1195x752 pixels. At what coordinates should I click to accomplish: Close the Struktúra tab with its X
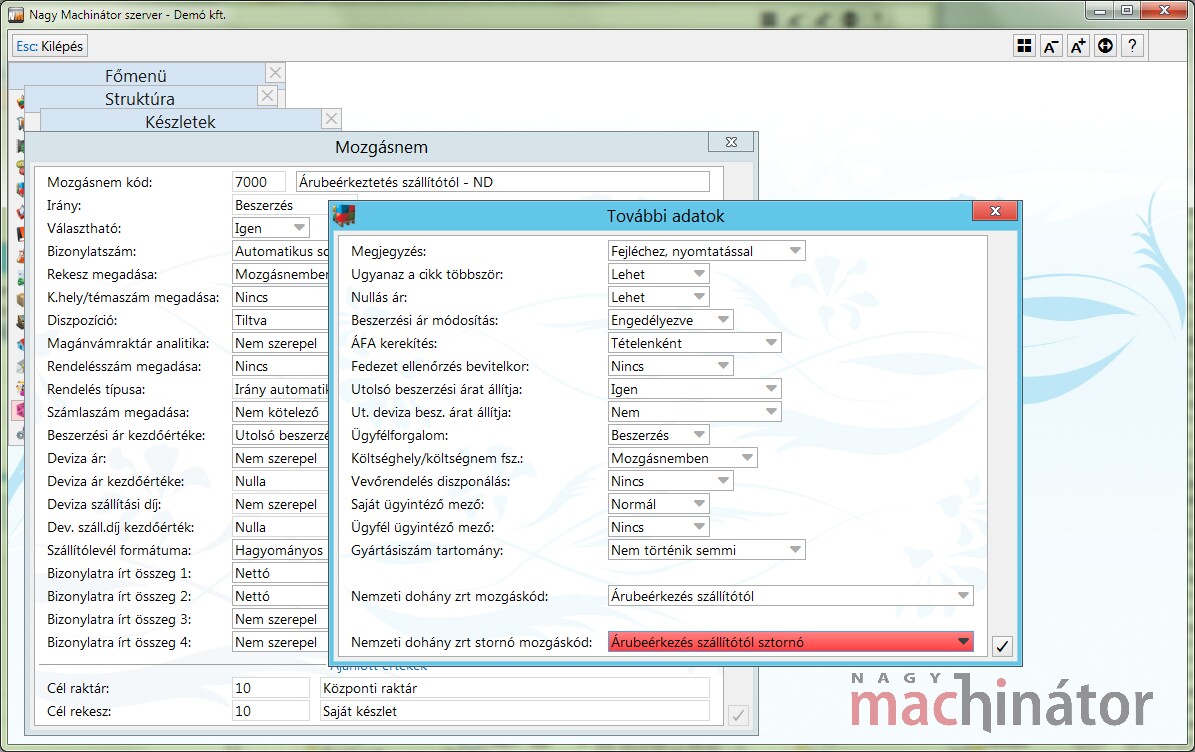[x=267, y=96]
